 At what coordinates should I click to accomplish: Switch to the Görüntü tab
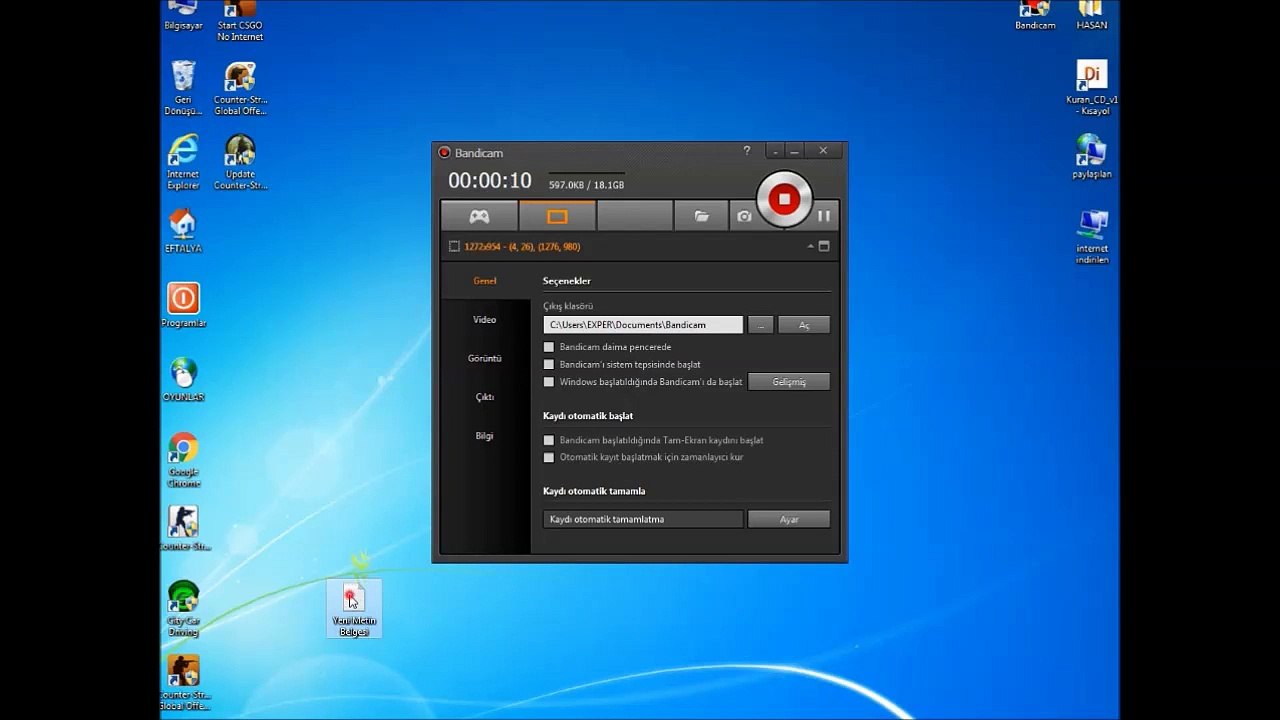click(x=485, y=358)
